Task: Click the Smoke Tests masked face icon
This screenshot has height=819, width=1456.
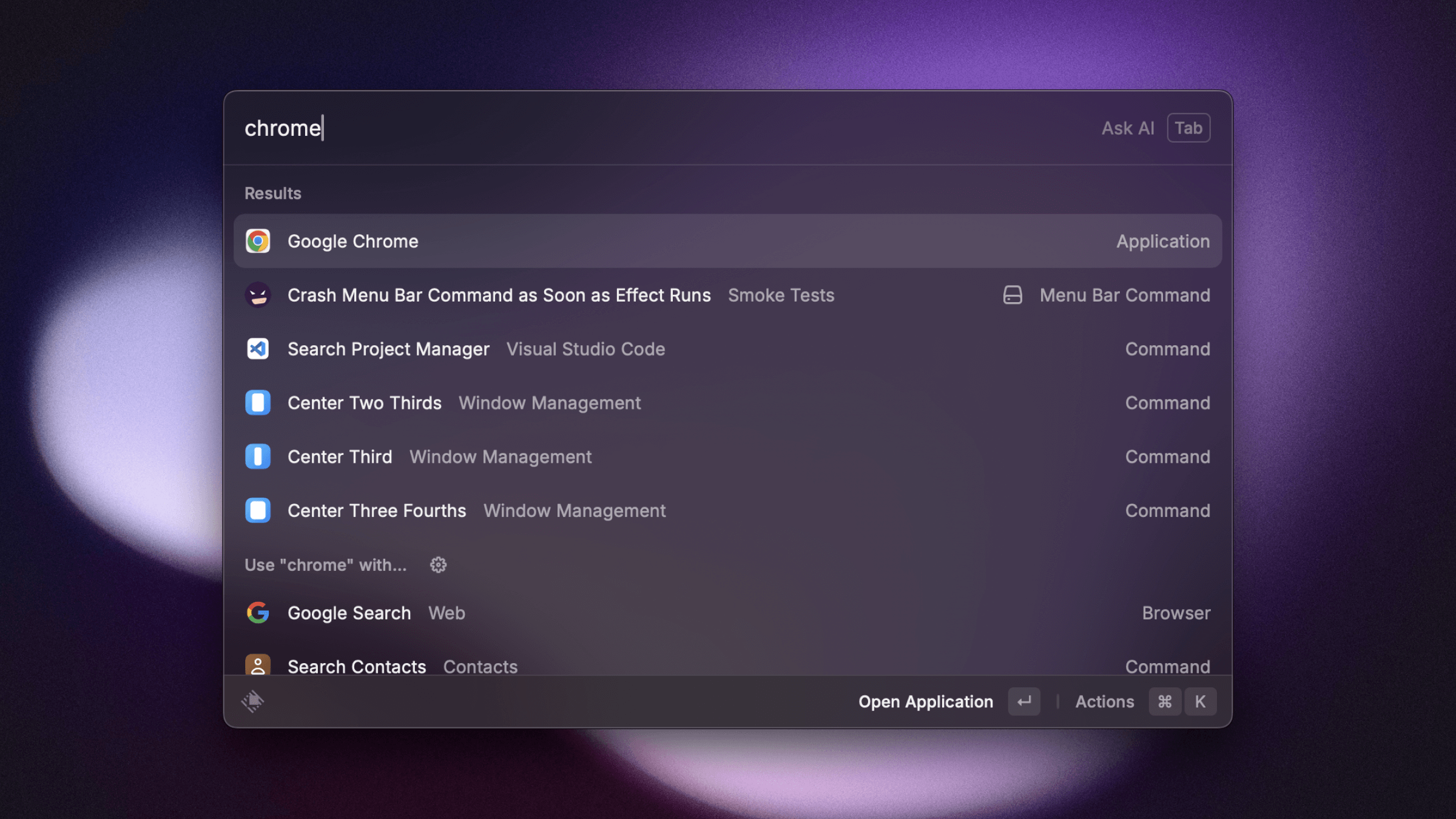Action: pos(258,295)
